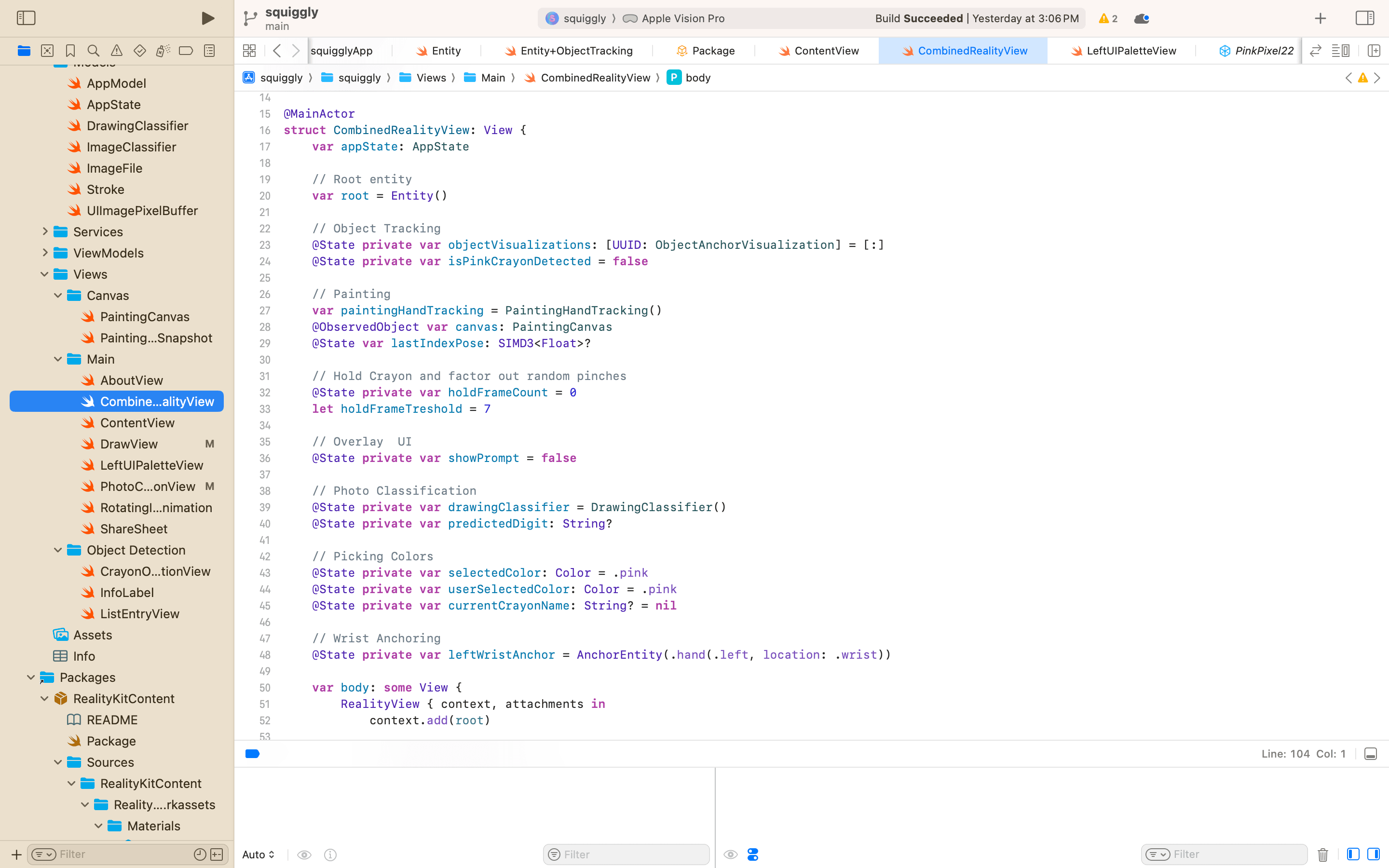Open the Find navigator magnifier icon

[93, 51]
